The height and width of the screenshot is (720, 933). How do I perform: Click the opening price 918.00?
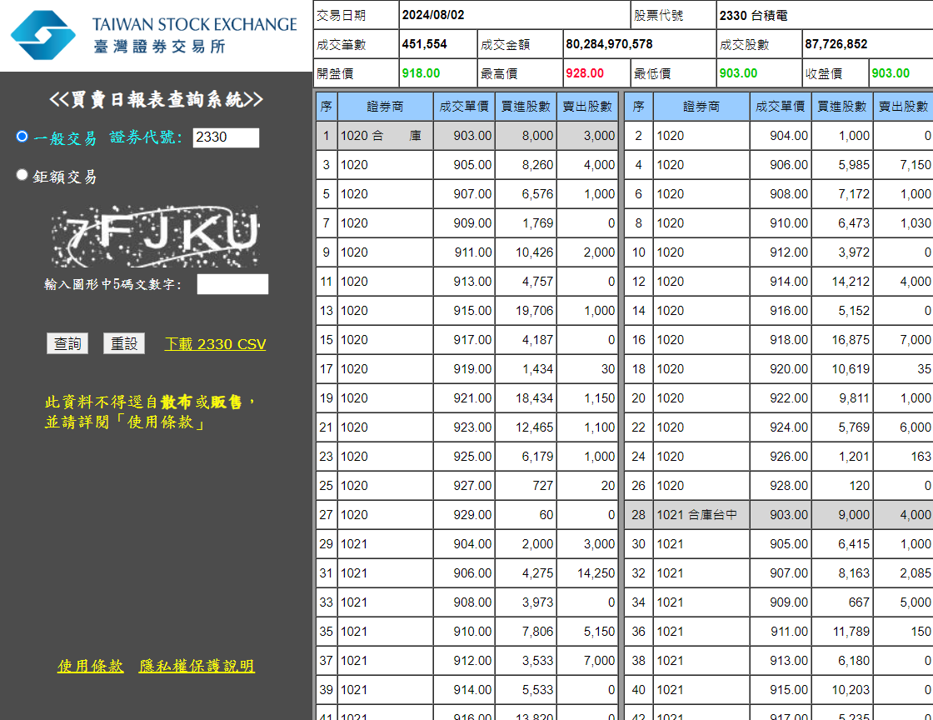[421, 73]
